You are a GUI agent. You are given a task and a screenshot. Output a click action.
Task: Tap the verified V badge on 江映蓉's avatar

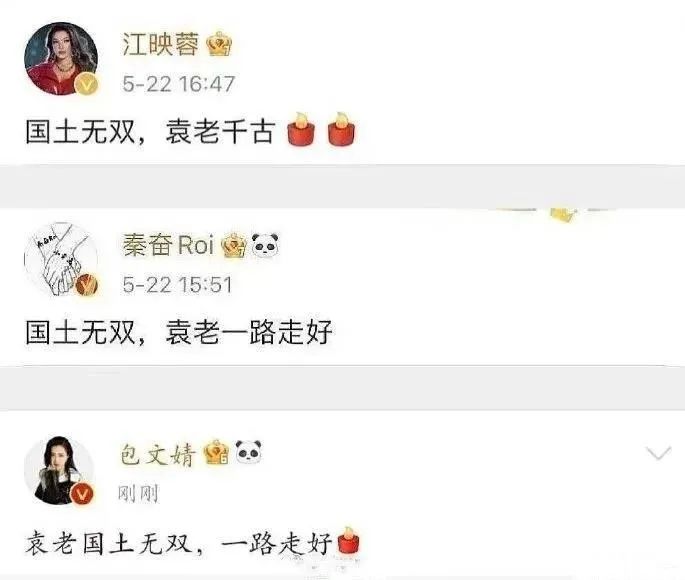[x=86, y=85]
